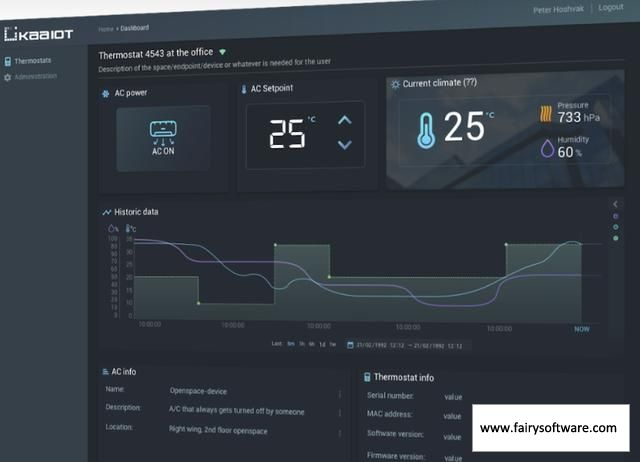Click the Historic data chart icon
Screen dimensions: 640x462
click(x=107, y=212)
